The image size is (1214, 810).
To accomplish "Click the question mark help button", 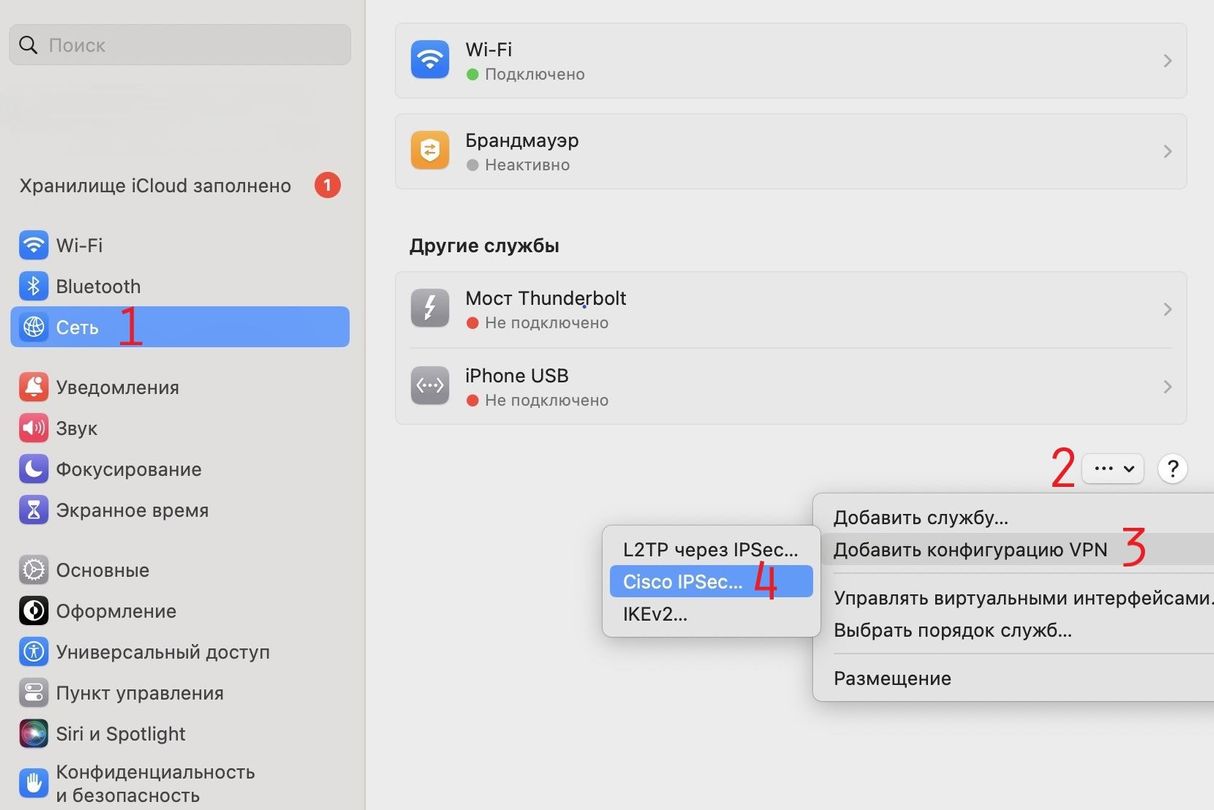I will pyautogui.click(x=1172, y=468).
